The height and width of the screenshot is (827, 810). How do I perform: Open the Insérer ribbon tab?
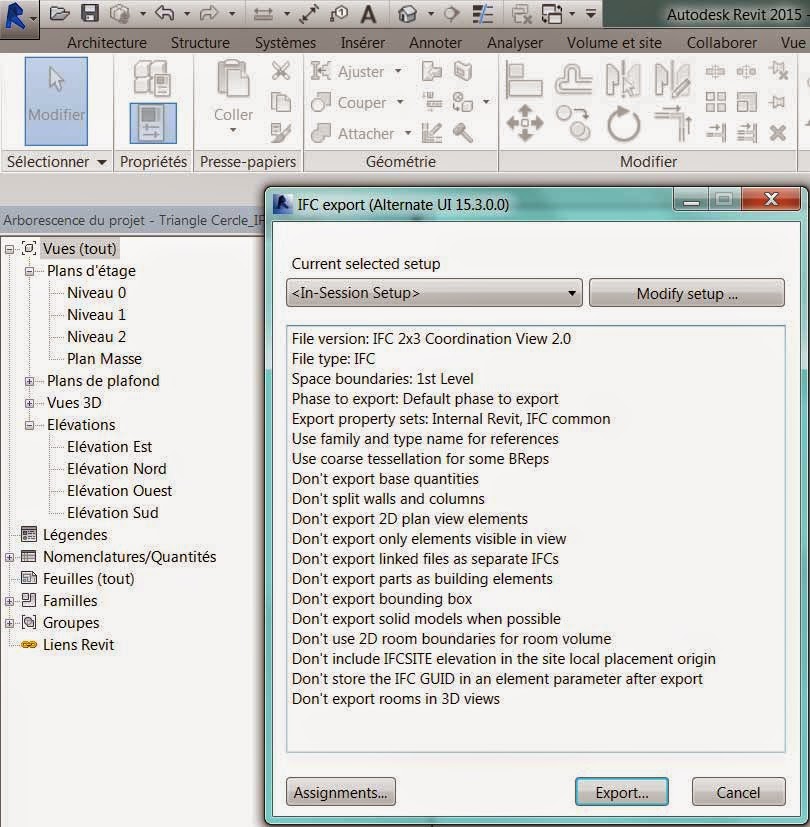[363, 42]
